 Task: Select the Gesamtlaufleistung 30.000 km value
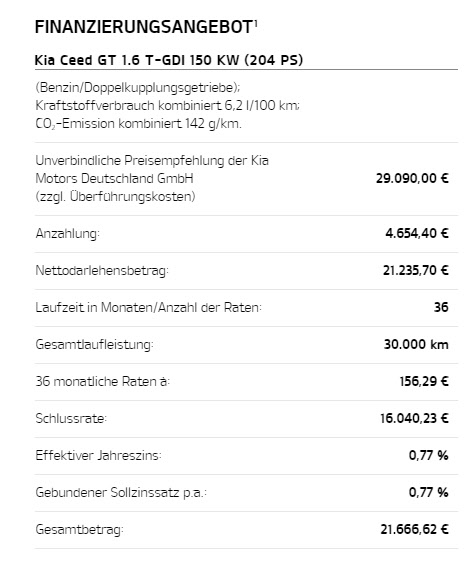tap(416, 344)
